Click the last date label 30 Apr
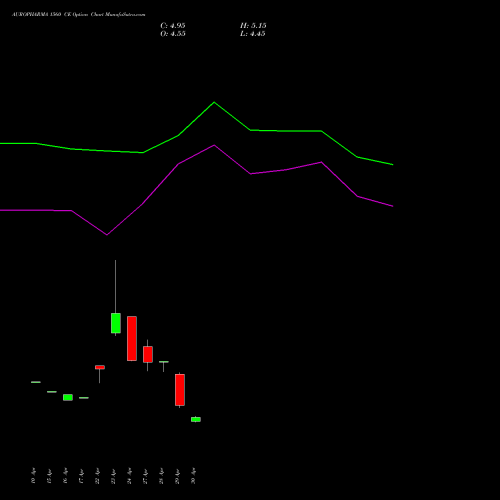500x500 pixels. [193, 476]
